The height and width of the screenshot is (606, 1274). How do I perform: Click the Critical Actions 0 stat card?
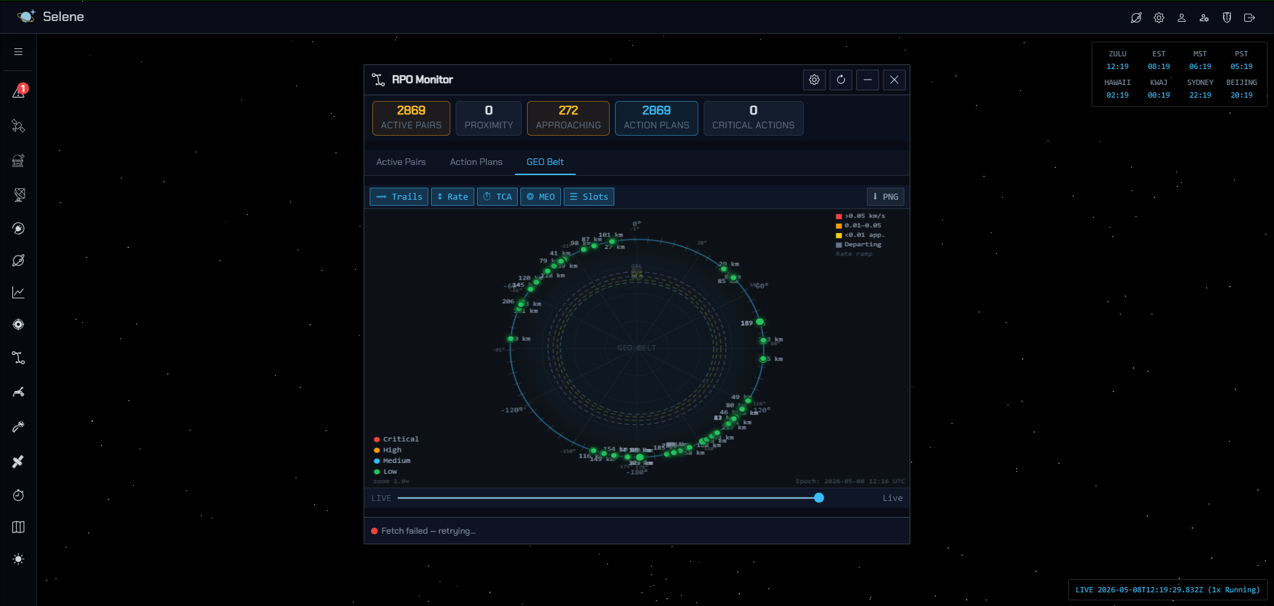[753, 118]
